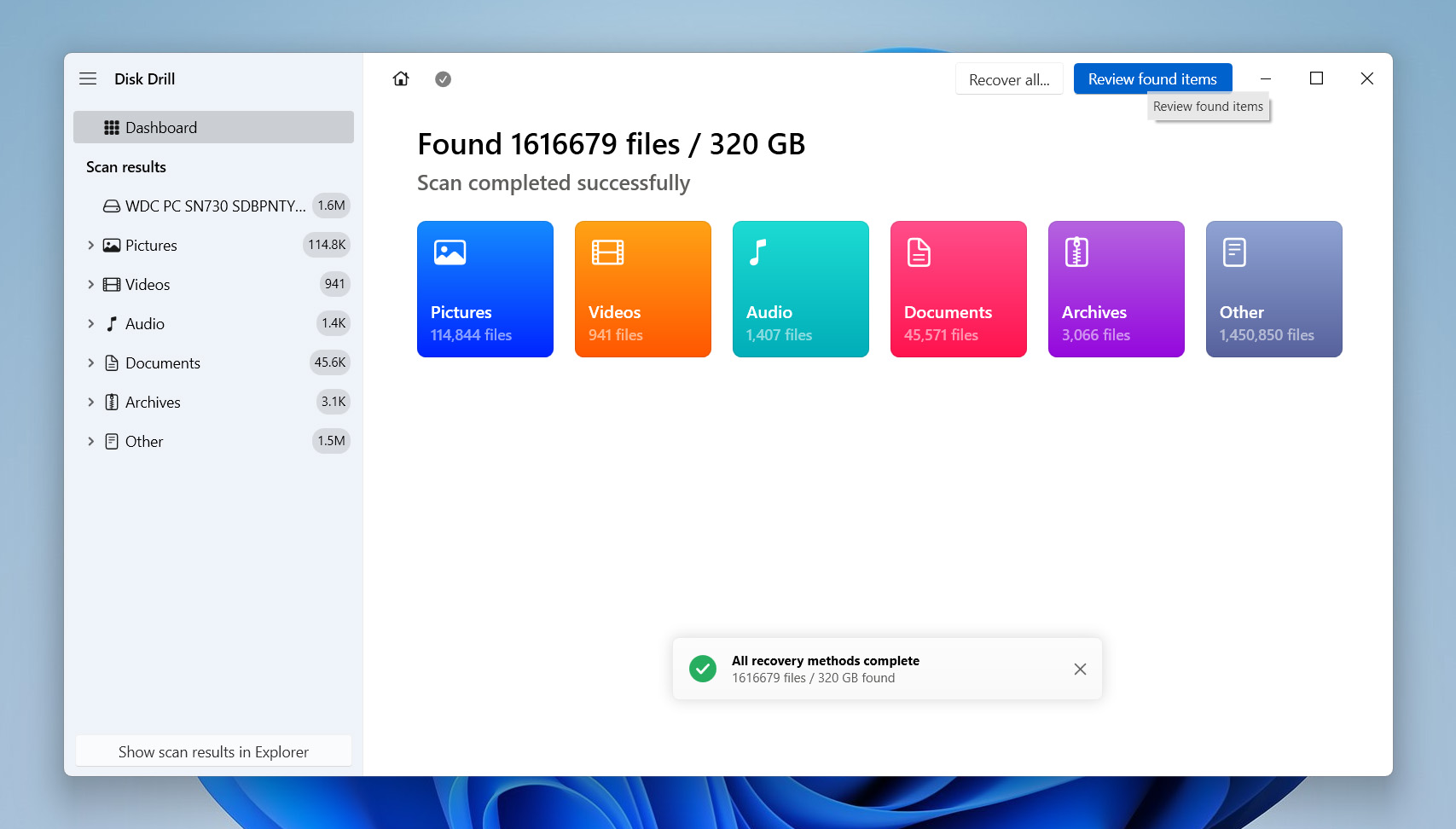Open the hamburger menu icon
This screenshot has height=829, width=1456.
[x=88, y=78]
